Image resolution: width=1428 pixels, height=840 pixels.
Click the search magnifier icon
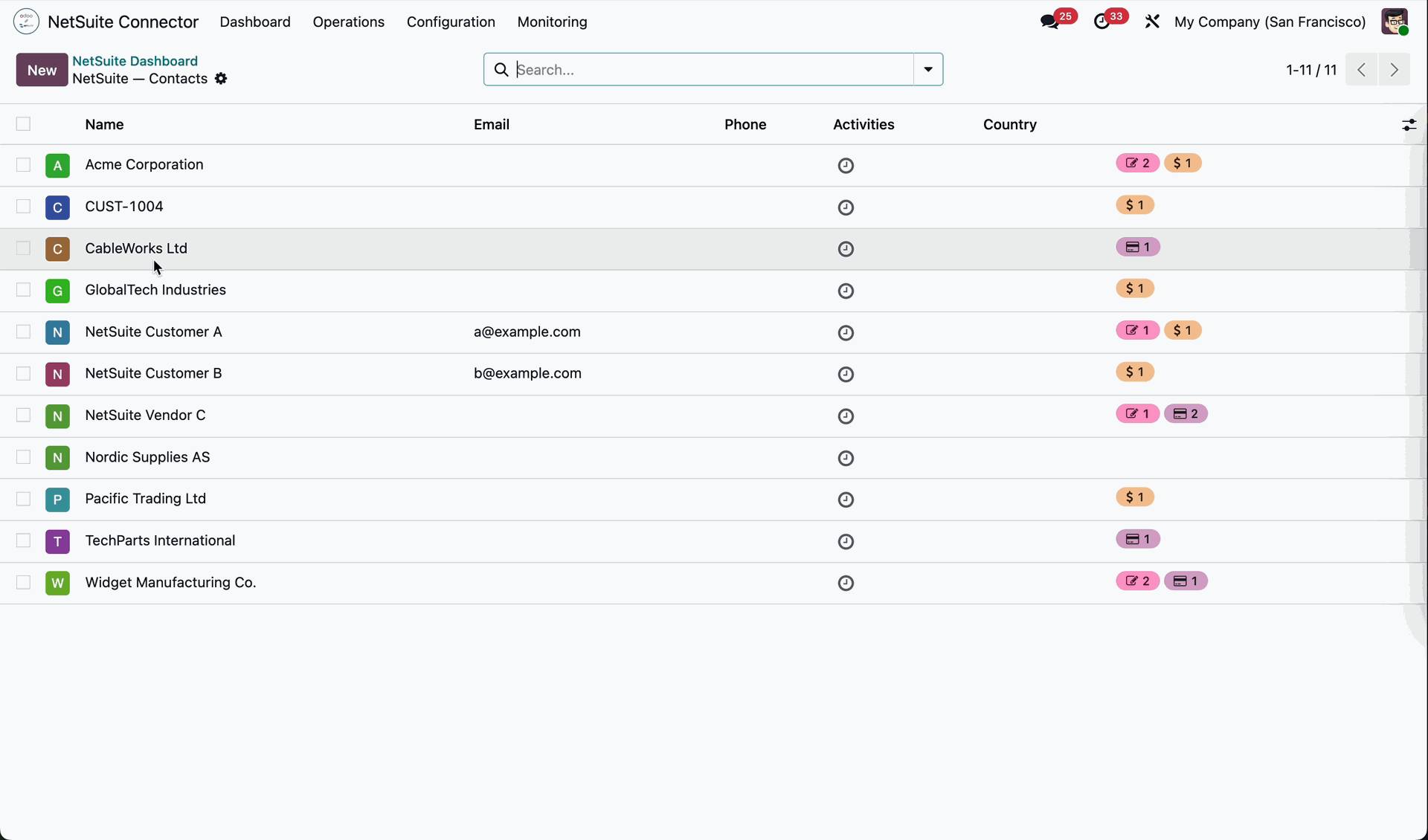(x=501, y=69)
